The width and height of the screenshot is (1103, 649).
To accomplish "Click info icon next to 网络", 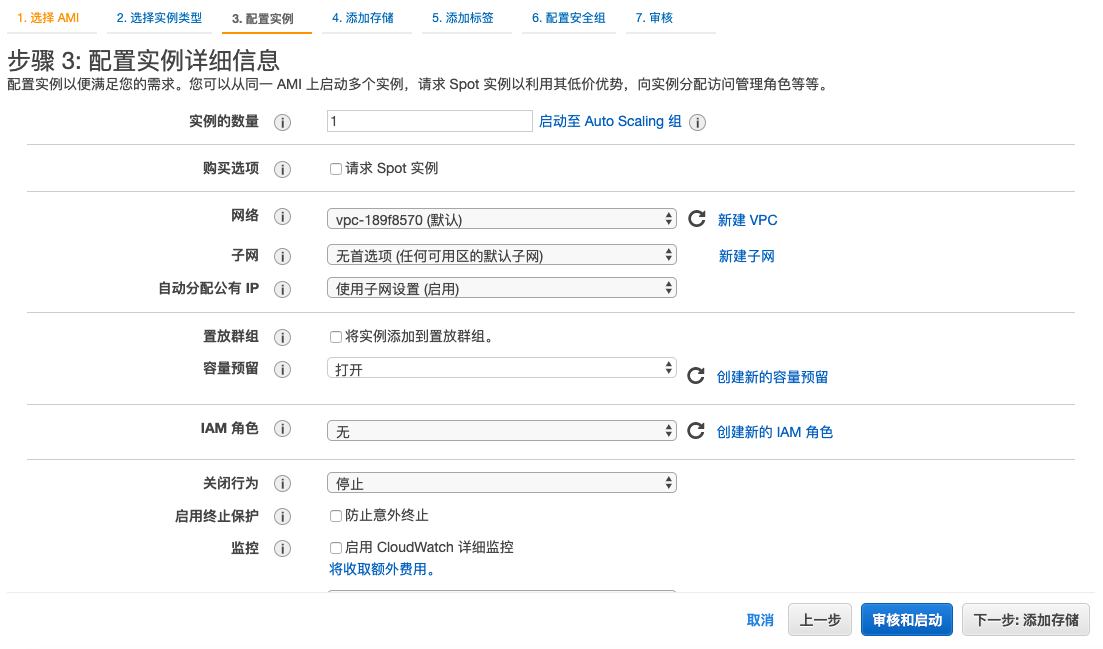I will [282, 217].
